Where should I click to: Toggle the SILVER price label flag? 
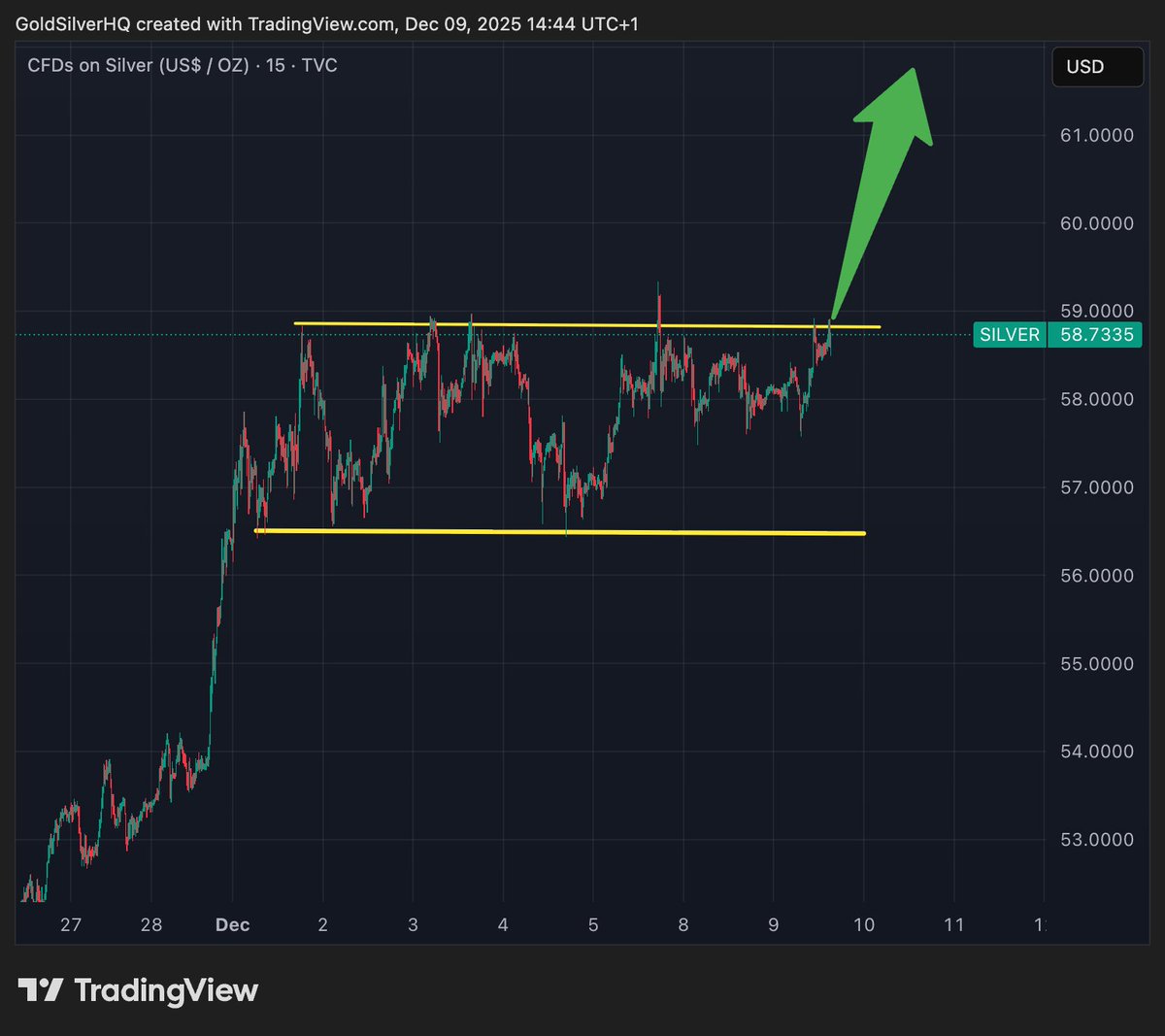click(x=1010, y=334)
